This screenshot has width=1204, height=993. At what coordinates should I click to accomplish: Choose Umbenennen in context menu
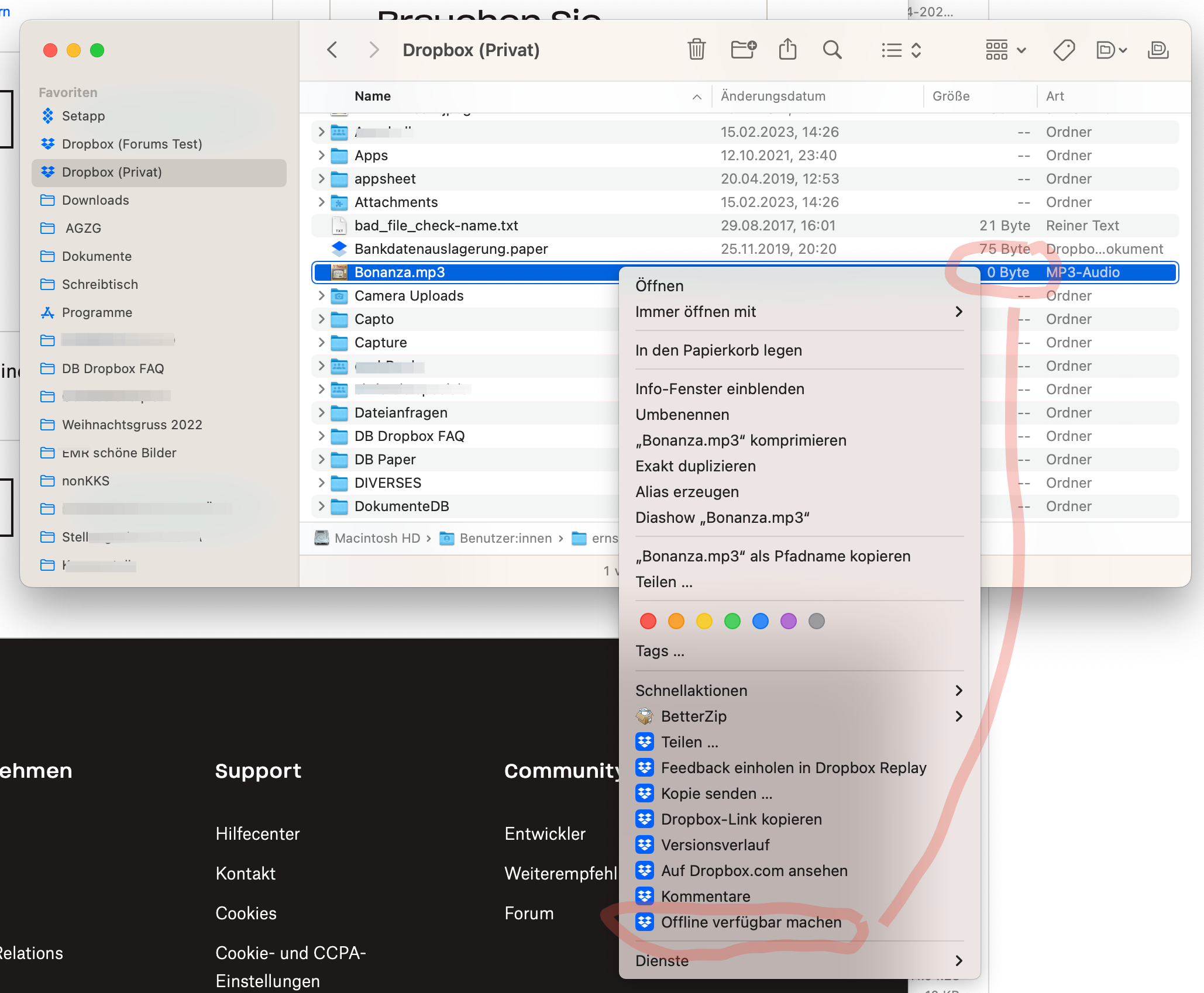pyautogui.click(x=799, y=415)
